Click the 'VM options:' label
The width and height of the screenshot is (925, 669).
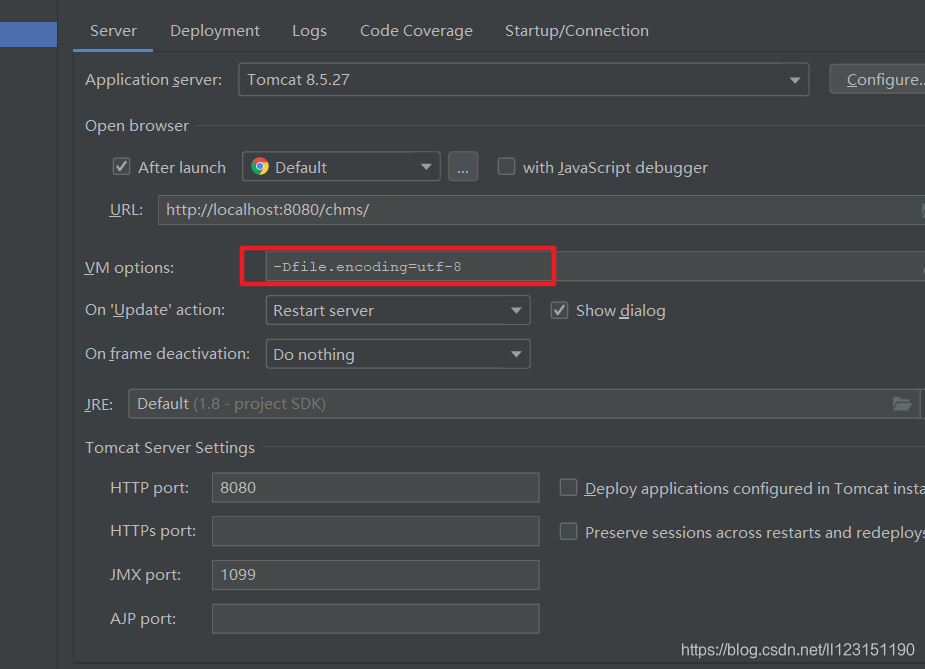(129, 268)
